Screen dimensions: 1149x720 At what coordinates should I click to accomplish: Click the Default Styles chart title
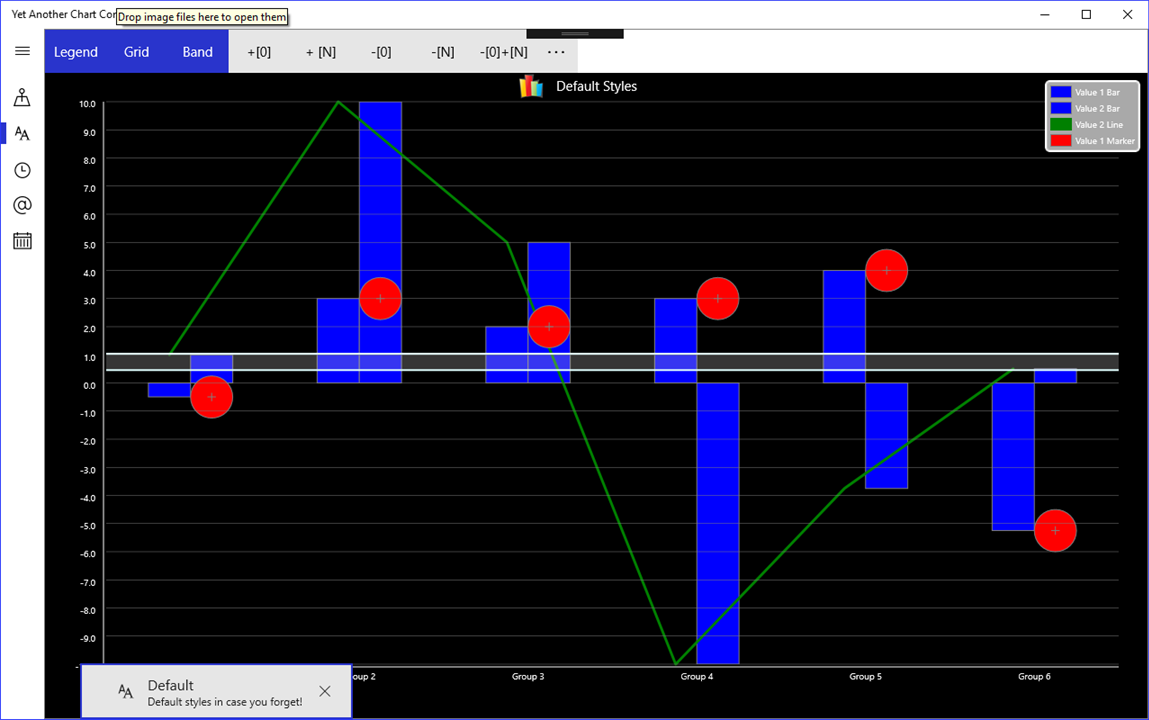[x=596, y=86]
